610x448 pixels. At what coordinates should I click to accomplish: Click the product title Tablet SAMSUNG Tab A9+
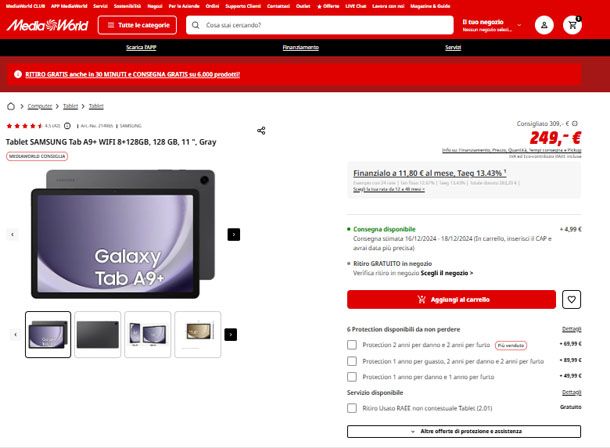111,142
